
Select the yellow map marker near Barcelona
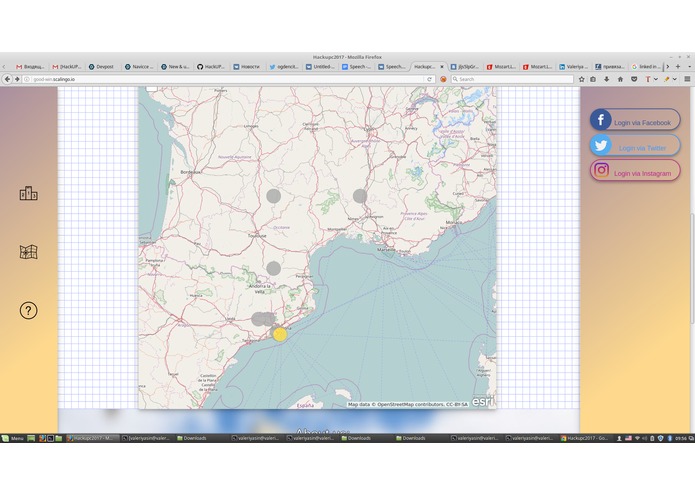[x=280, y=334]
